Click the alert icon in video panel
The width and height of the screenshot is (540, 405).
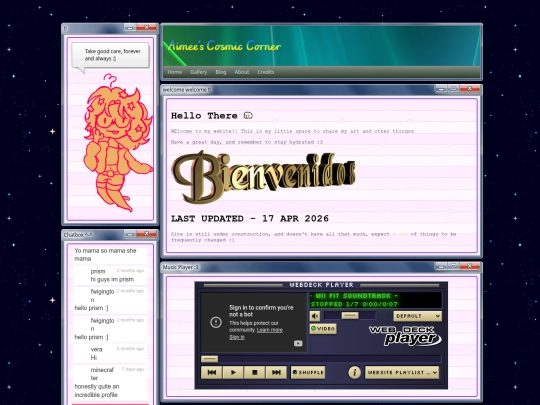(216, 322)
